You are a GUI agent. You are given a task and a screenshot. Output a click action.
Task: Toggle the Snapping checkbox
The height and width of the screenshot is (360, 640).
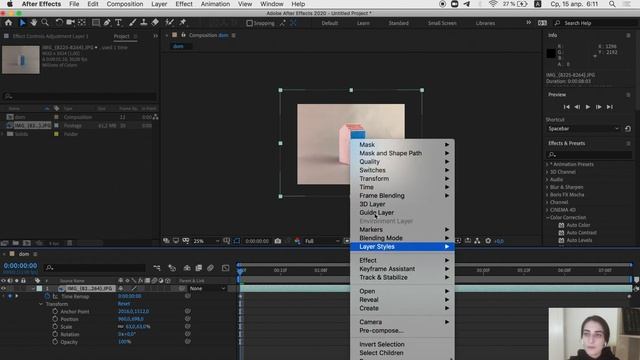coord(249,23)
